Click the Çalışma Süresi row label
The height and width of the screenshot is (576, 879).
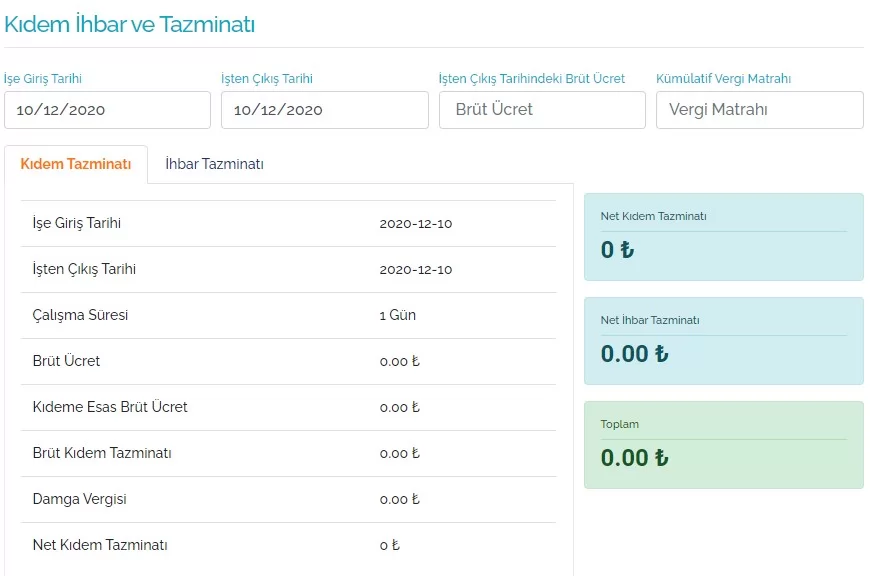[80, 315]
